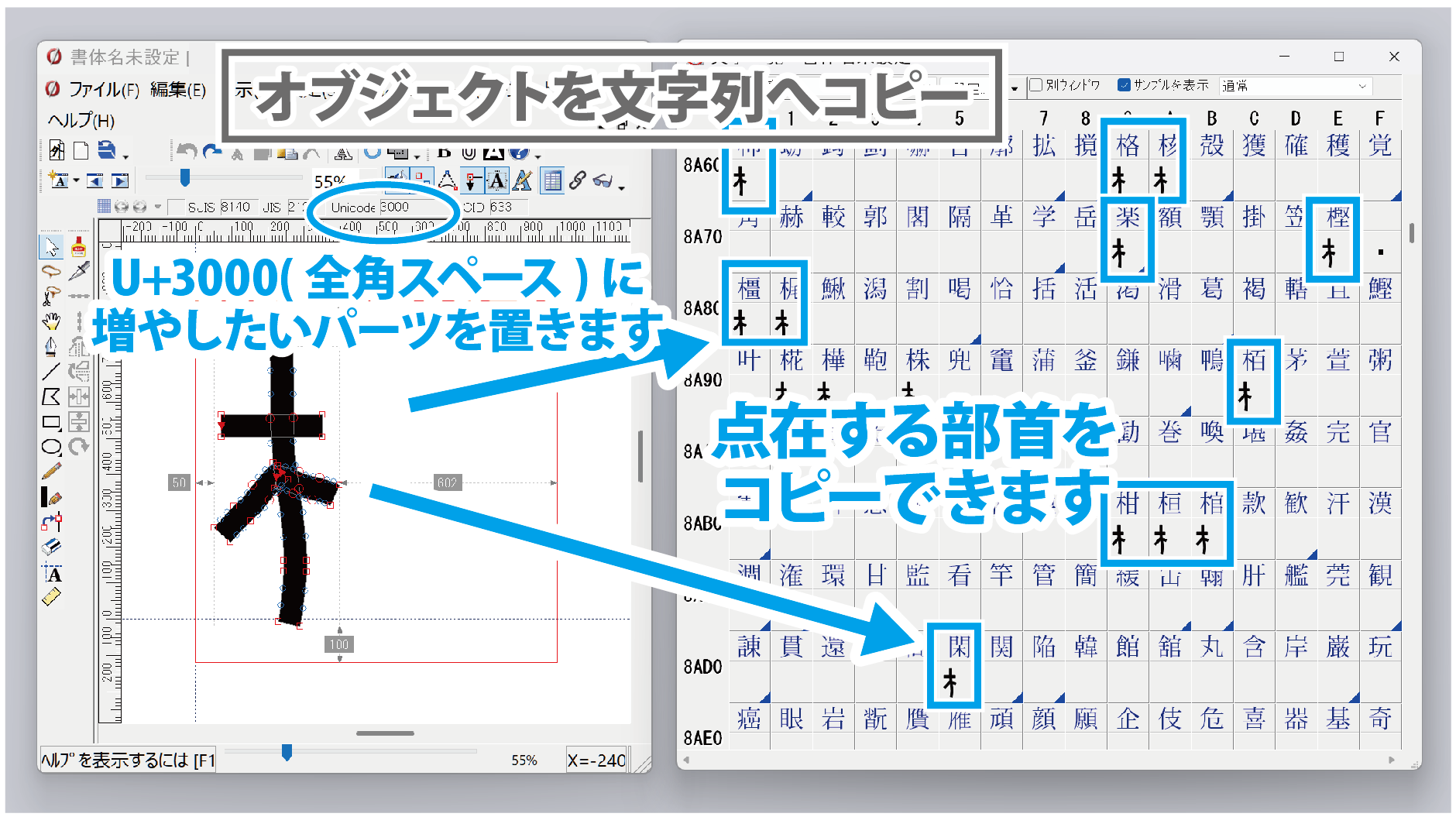Select the rectangle shape tool
Viewport: 1456px width, 817px height.
pos(51,422)
